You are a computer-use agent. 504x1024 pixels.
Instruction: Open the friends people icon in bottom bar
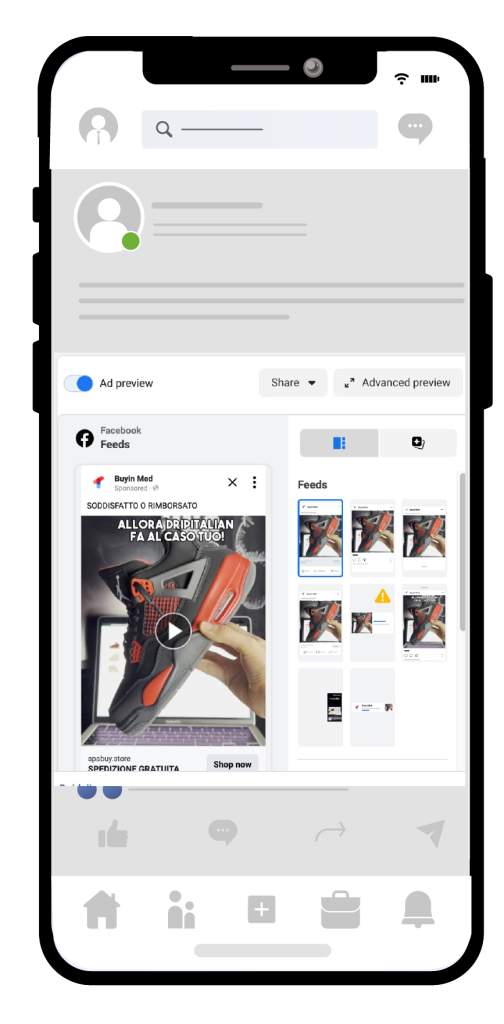pos(181,910)
